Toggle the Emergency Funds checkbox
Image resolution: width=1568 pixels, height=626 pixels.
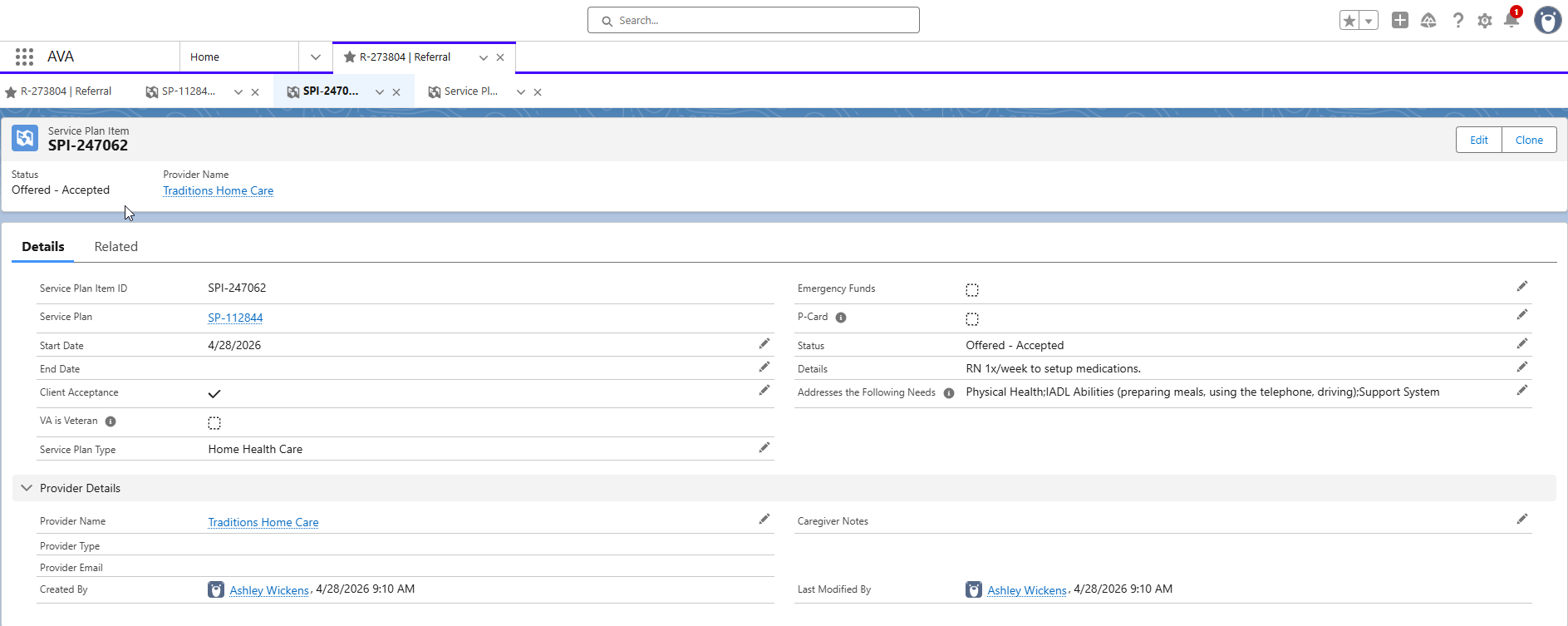click(972, 290)
